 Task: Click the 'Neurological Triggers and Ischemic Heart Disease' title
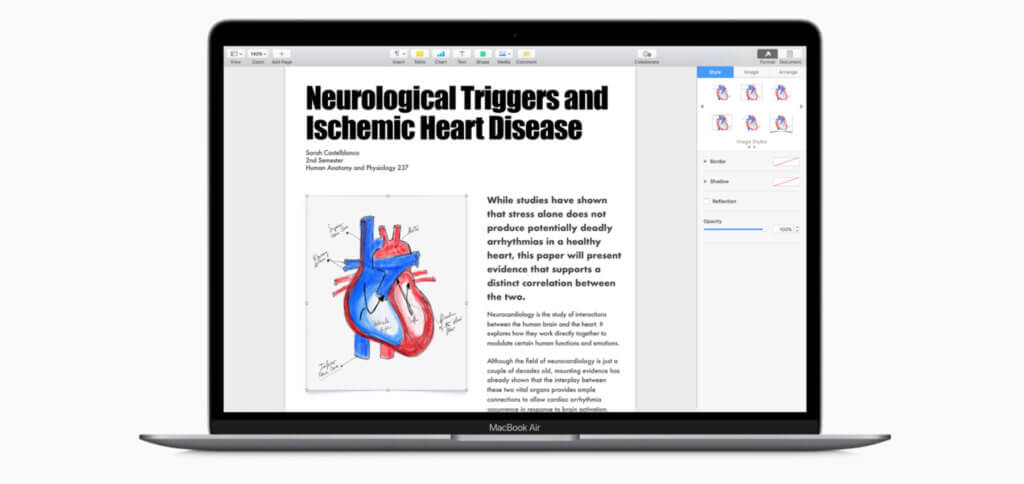[x=457, y=112]
